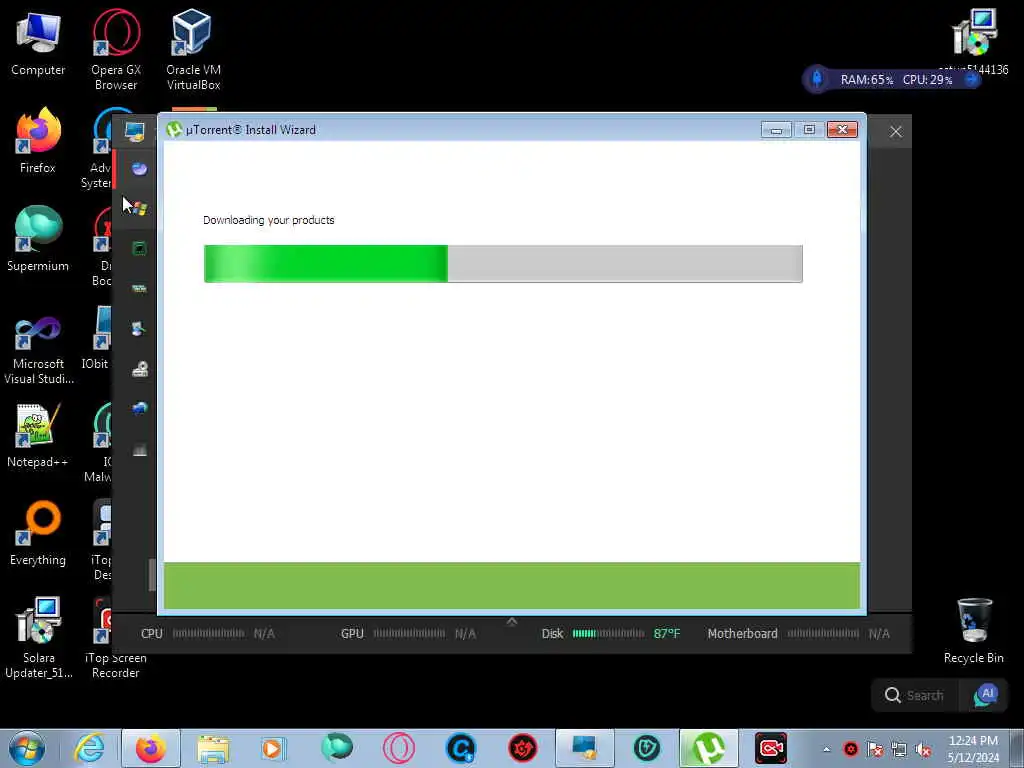Click the CPU: 29% readout on widget
Viewport: 1024px width, 768px height.
[x=927, y=80]
